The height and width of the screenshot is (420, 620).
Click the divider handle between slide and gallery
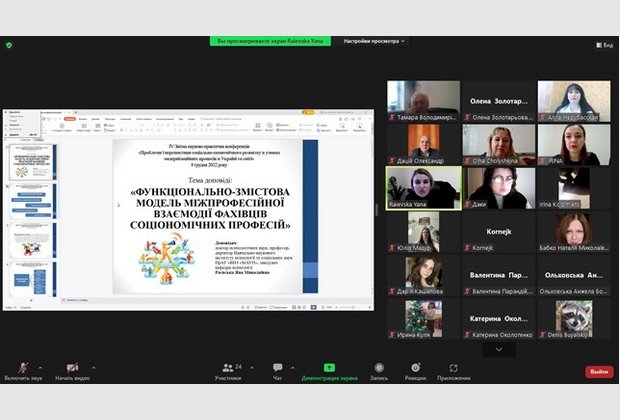tap(377, 209)
